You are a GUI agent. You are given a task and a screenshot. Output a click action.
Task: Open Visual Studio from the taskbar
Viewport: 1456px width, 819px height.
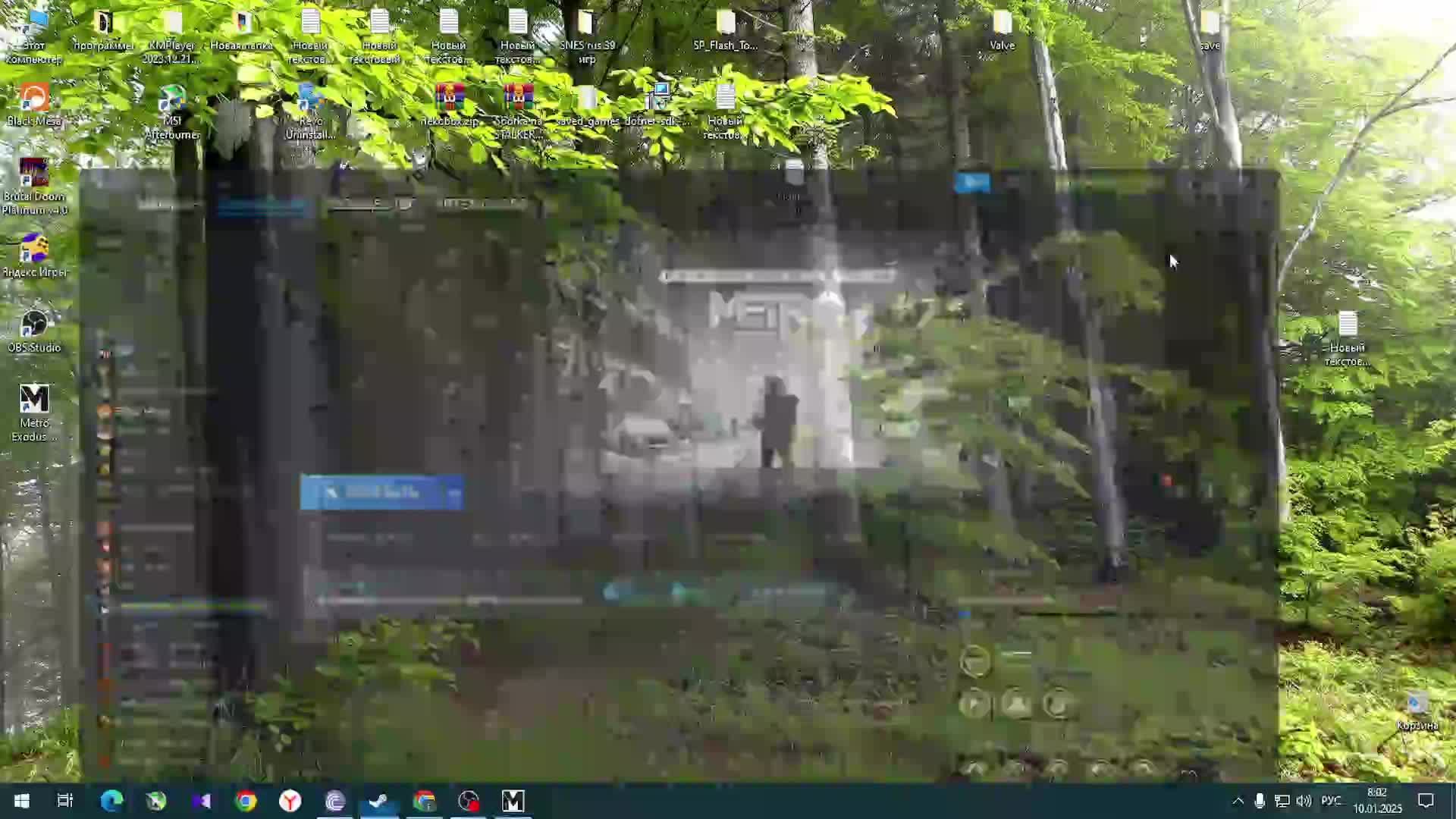(x=201, y=801)
